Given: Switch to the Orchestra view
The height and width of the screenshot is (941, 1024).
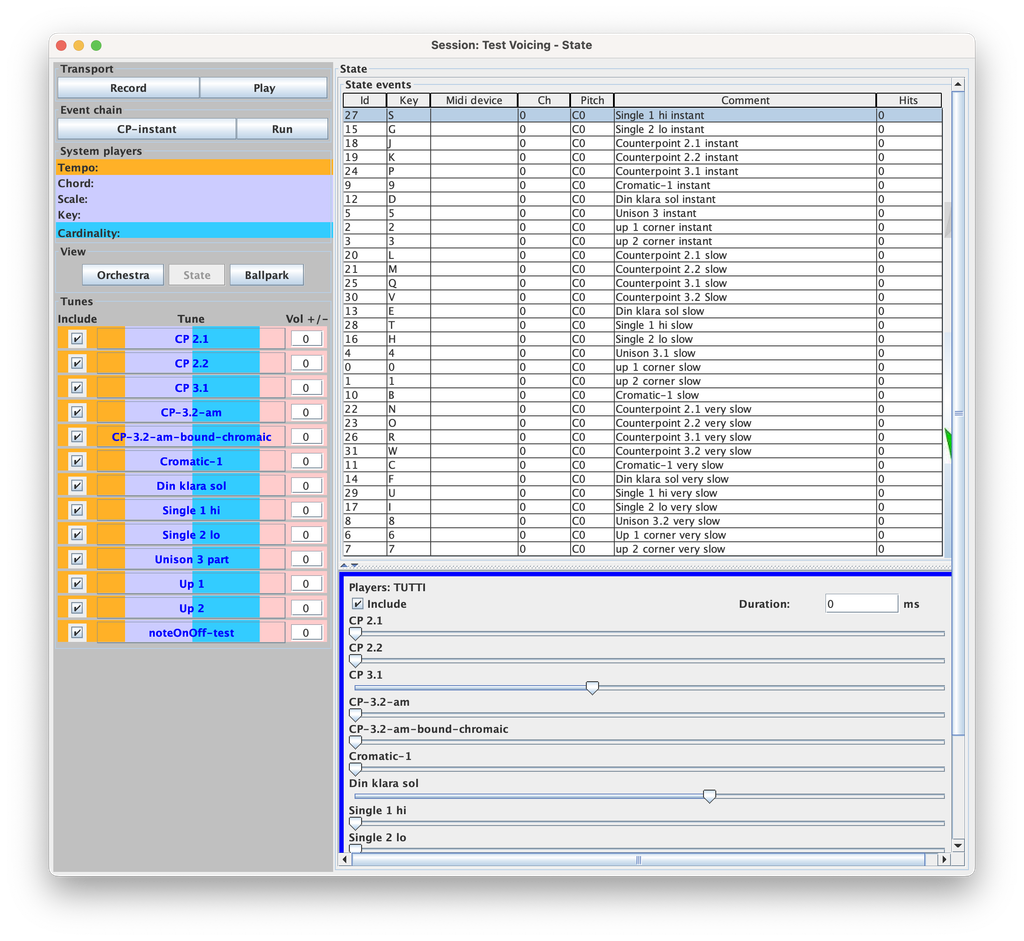Looking at the screenshot, I should [123, 275].
